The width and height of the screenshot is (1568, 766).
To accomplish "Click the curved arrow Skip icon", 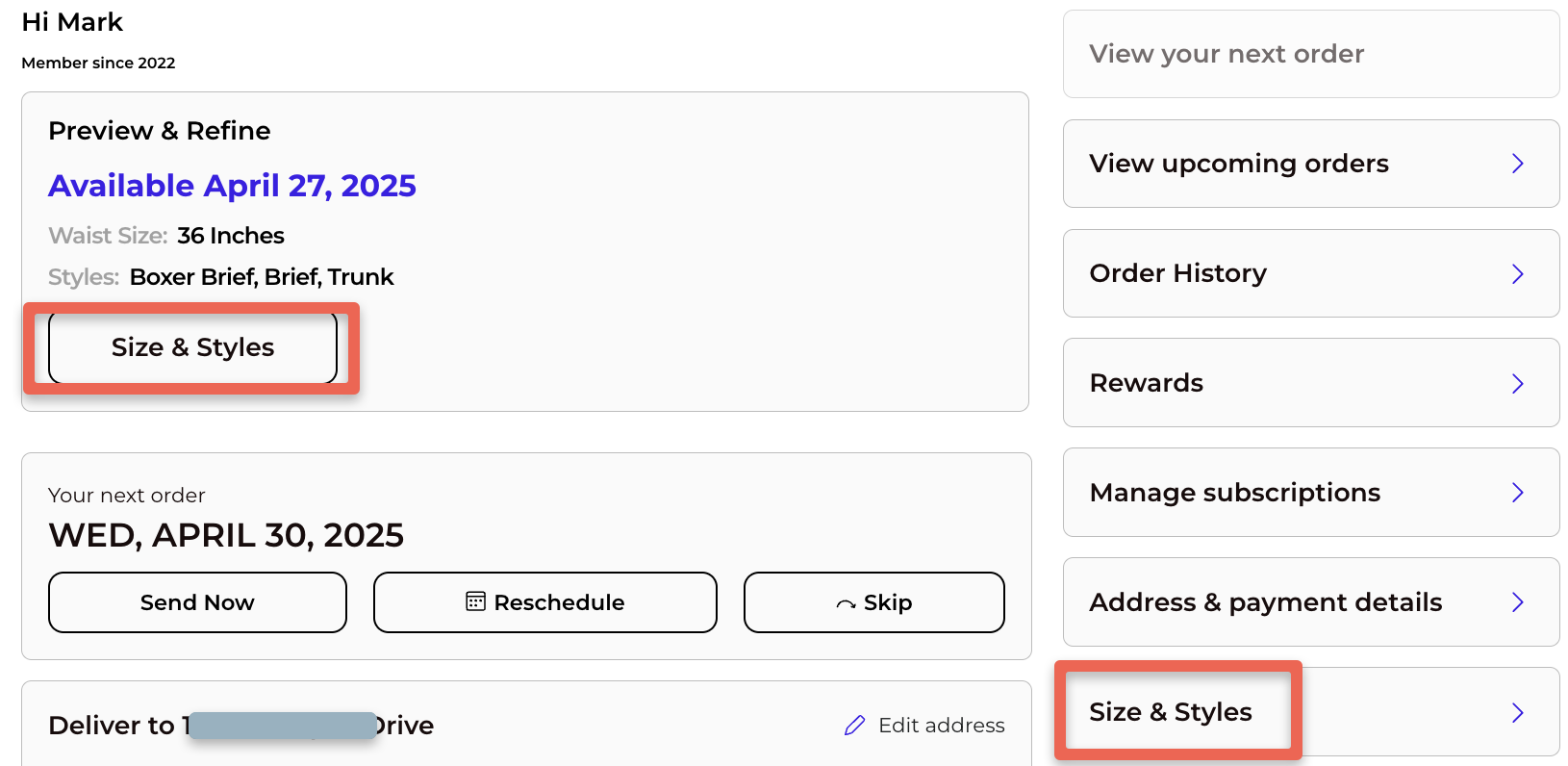I will pos(847,604).
